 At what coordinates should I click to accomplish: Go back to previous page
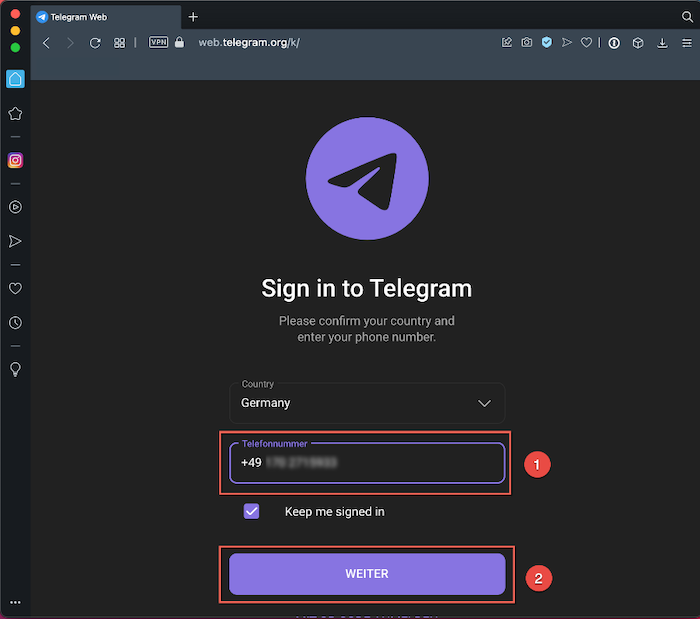46,43
